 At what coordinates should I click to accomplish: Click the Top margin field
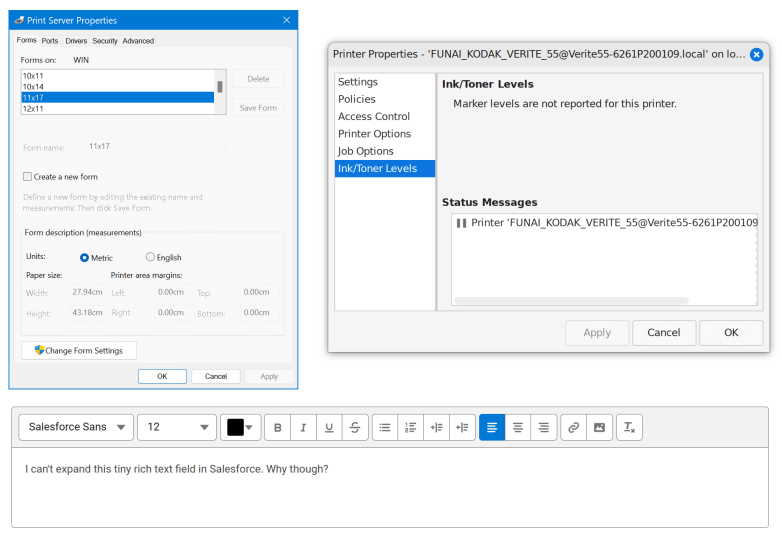pyautogui.click(x=259, y=292)
